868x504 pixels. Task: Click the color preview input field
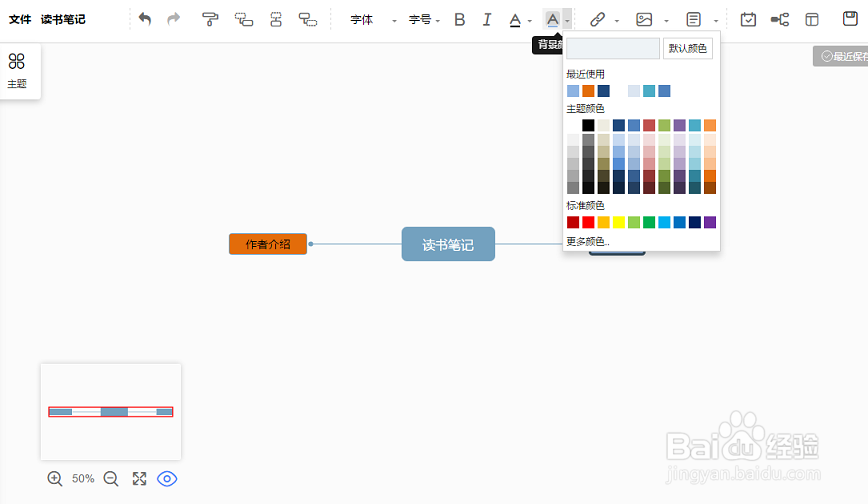point(613,48)
